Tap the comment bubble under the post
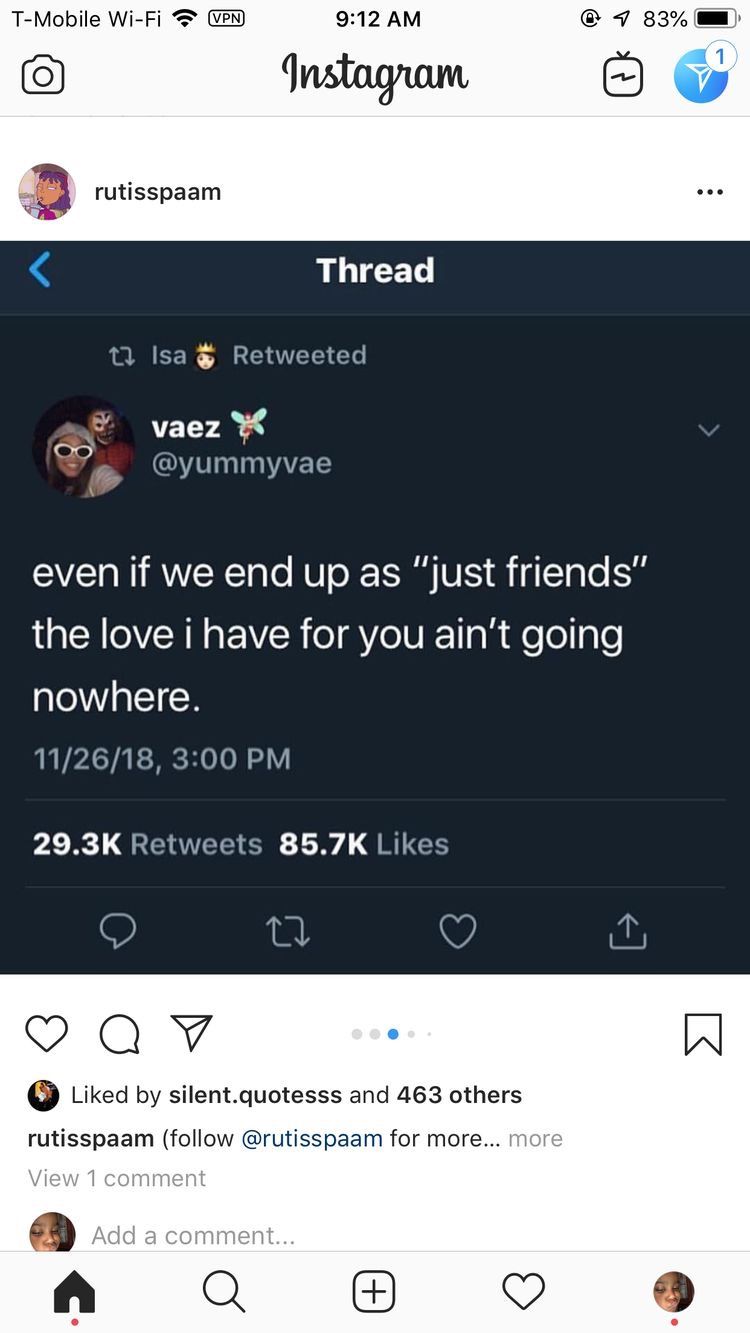This screenshot has width=750, height=1333. point(120,1035)
